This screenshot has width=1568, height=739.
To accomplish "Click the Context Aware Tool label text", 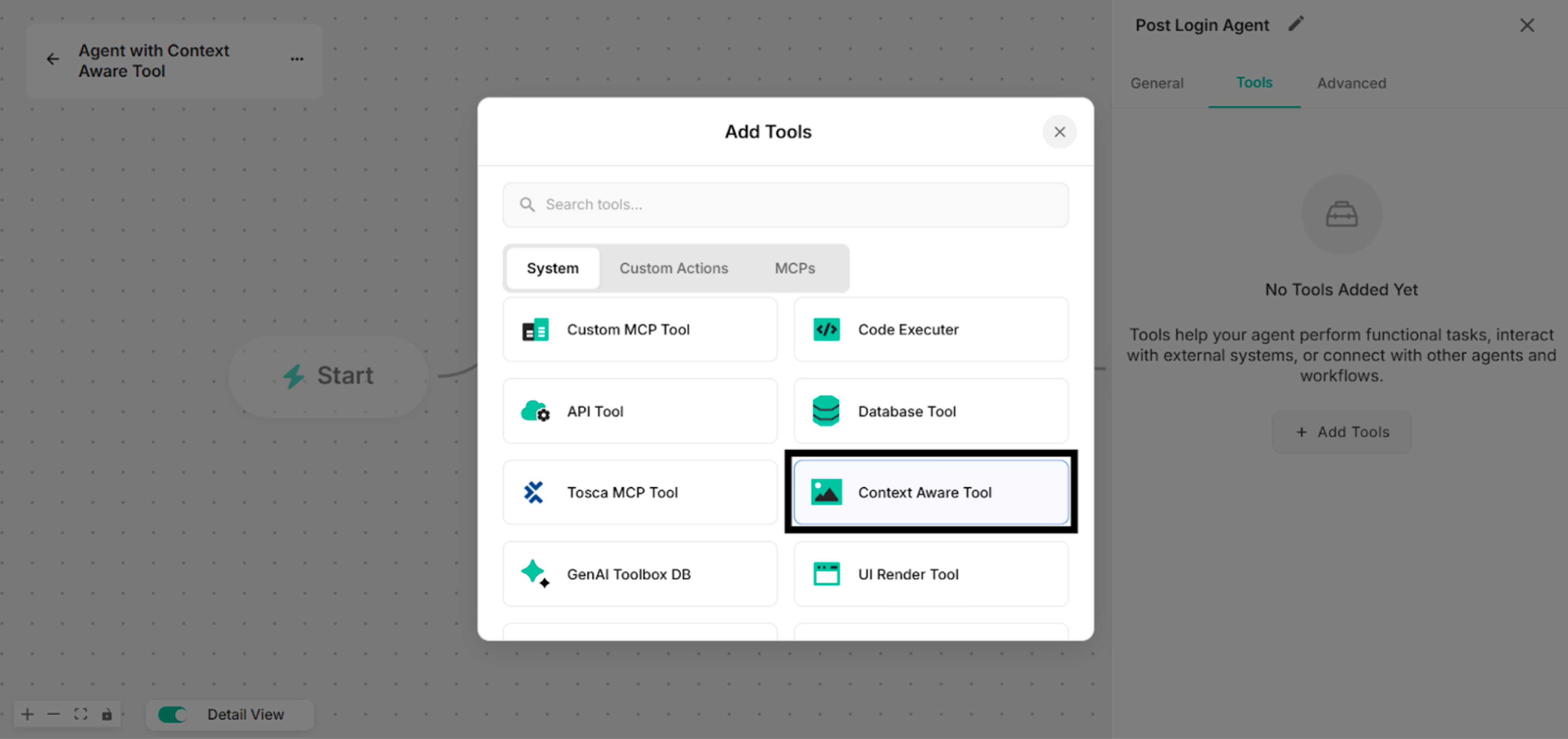I will point(925,492).
